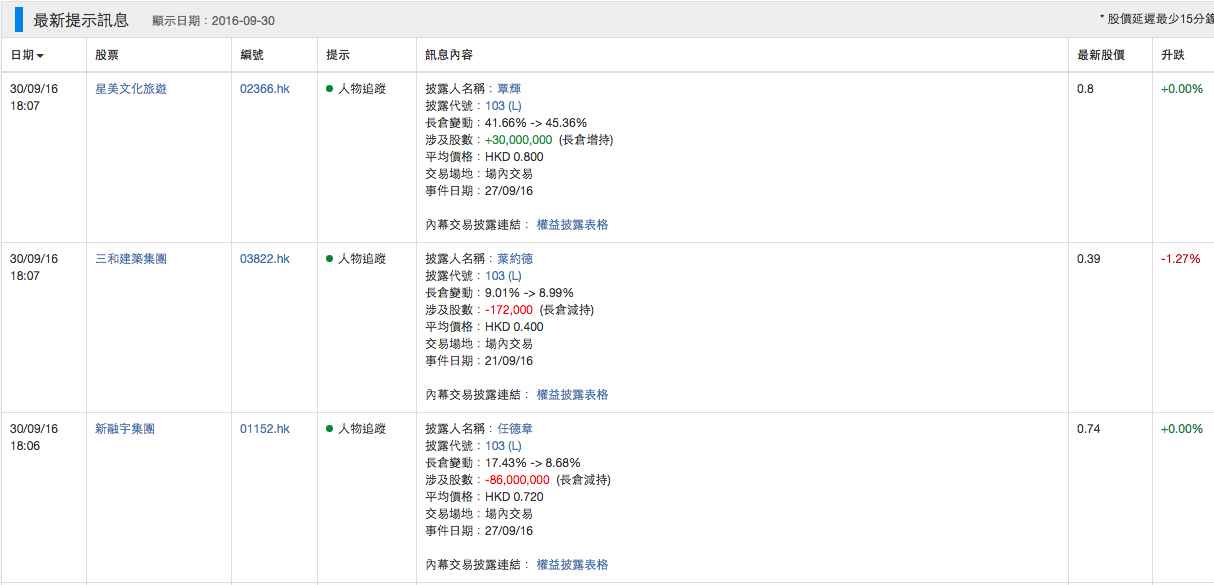Image resolution: width=1214 pixels, height=585 pixels.
Task: Open stock code 03822.hk
Action: (265, 259)
